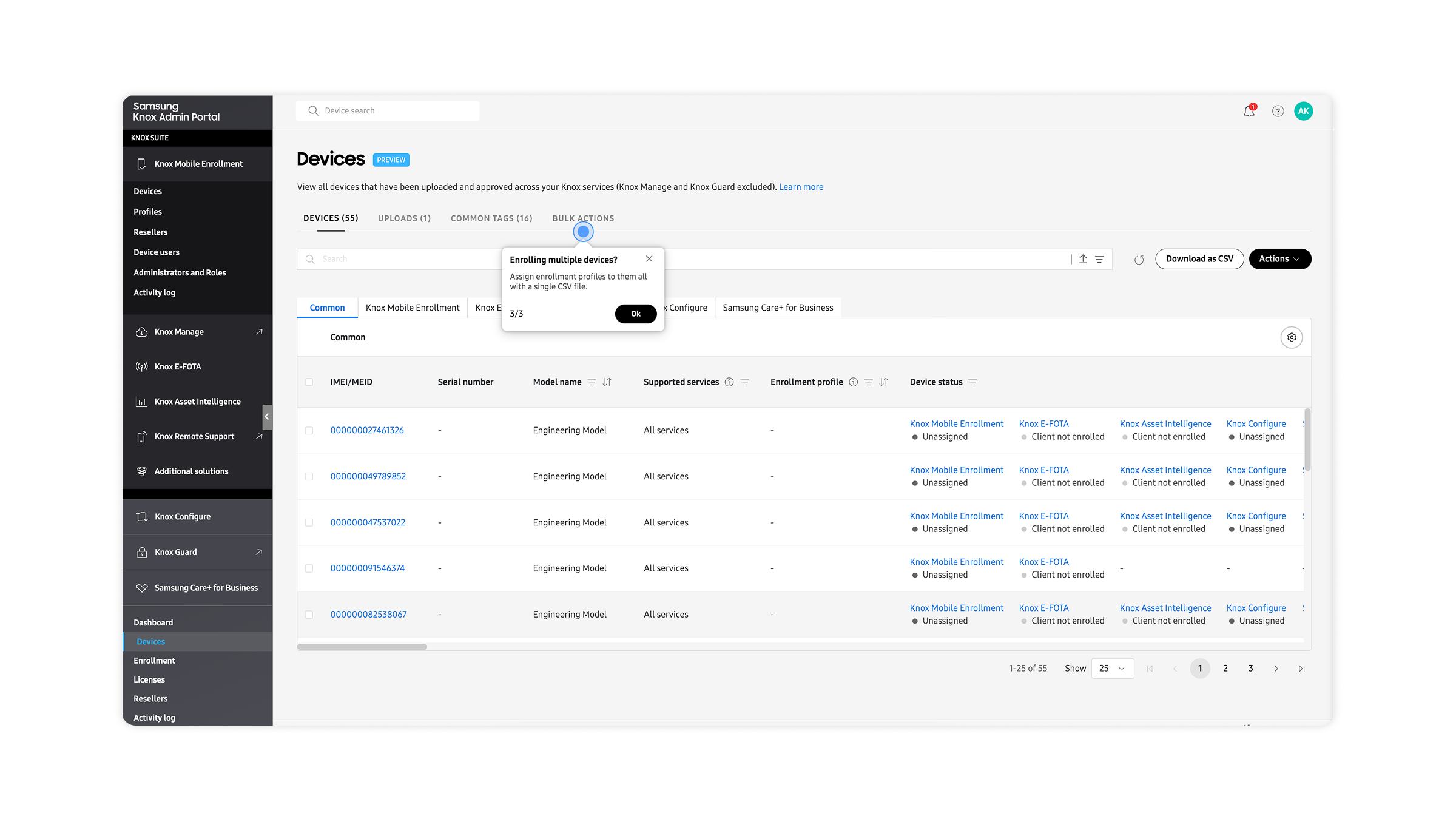This screenshot has height=819, width=1456.
Task: Toggle the select-all devices checkbox
Action: click(309, 382)
